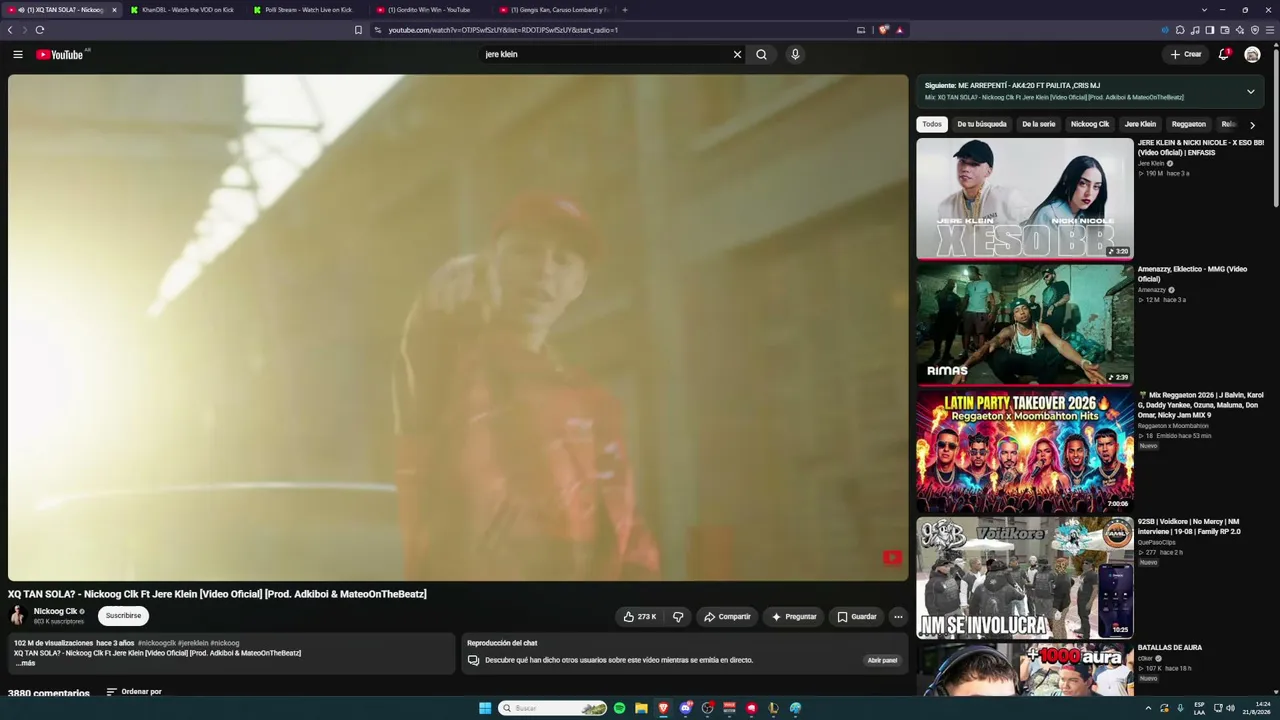Open Spotify from the taskbar
This screenshot has height=720, width=1280.
[x=619, y=708]
